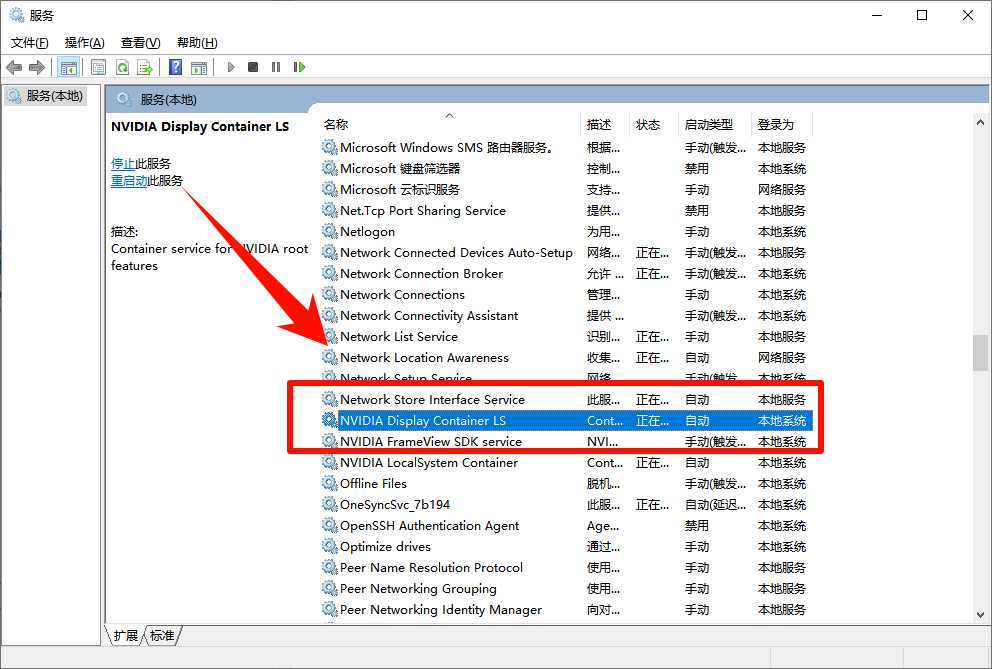Click gear icon beside Optimize drives
This screenshot has height=669, width=992.
coord(330,545)
